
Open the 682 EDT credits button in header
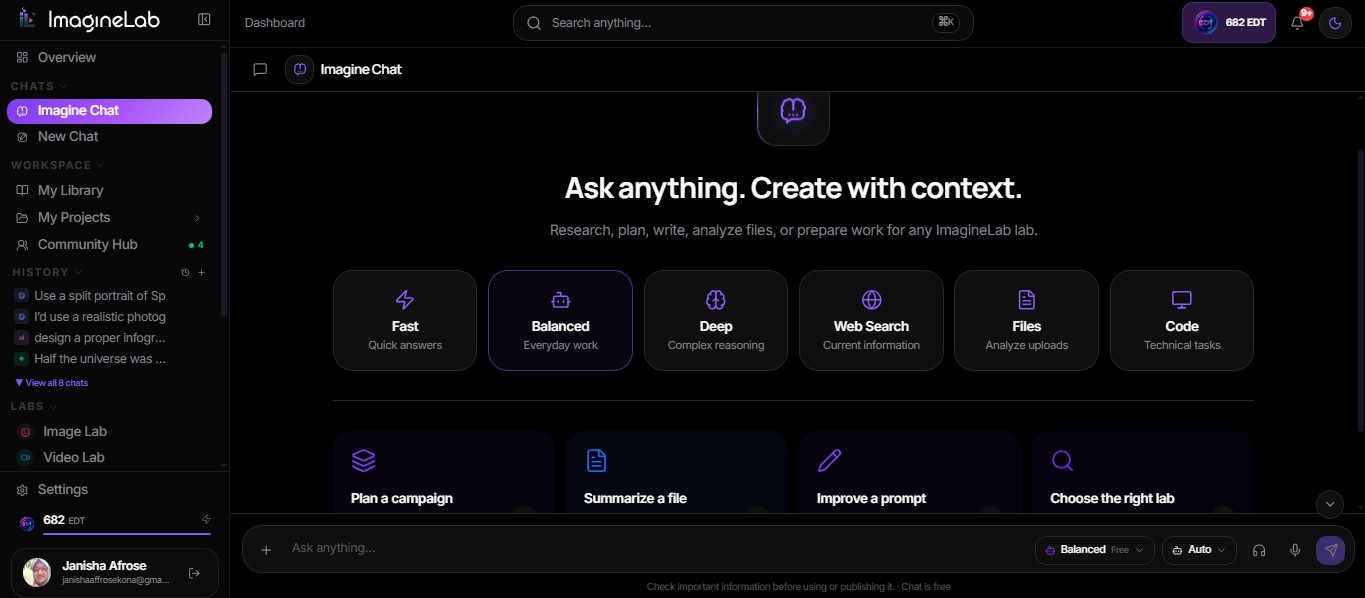(1228, 22)
